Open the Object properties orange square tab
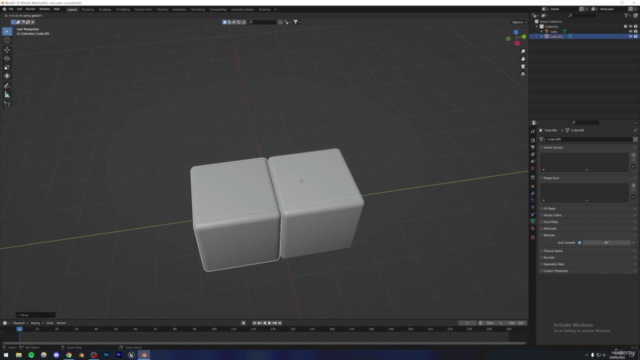 533,186
